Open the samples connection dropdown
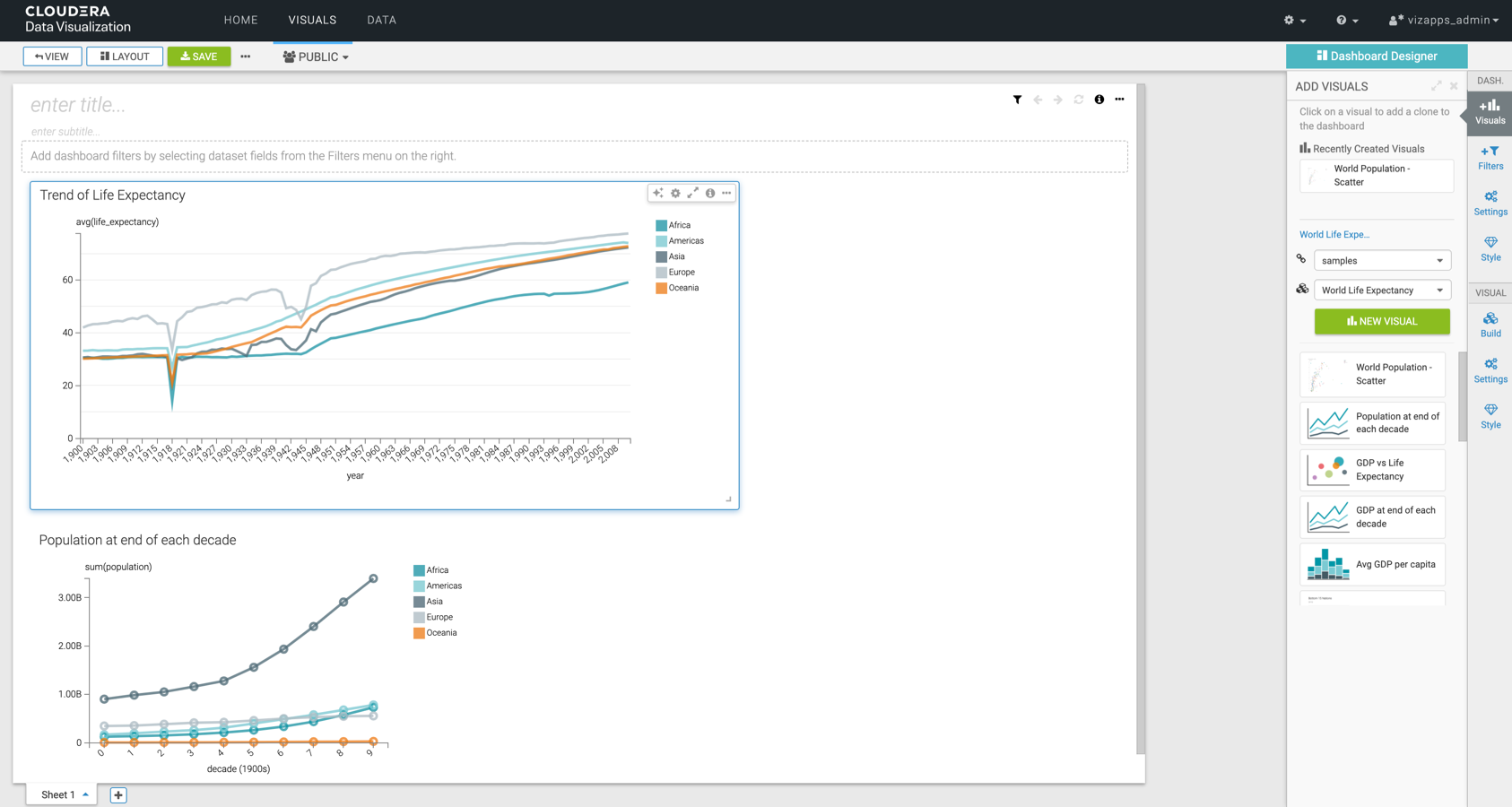The height and width of the screenshot is (807, 1512). click(1381, 261)
